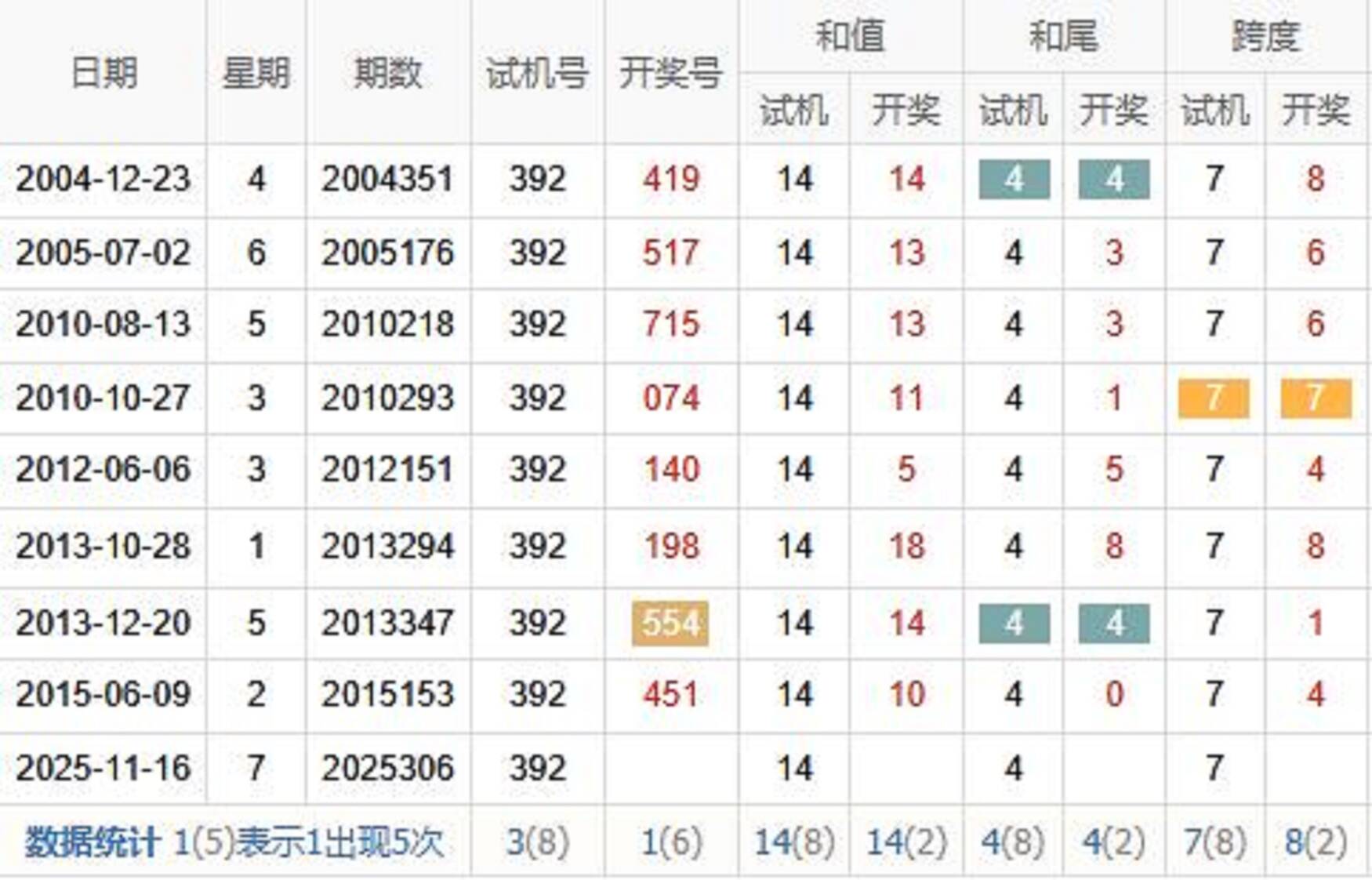The height and width of the screenshot is (880, 1372).
Task: Click the 星期 column header
Action: (256, 73)
